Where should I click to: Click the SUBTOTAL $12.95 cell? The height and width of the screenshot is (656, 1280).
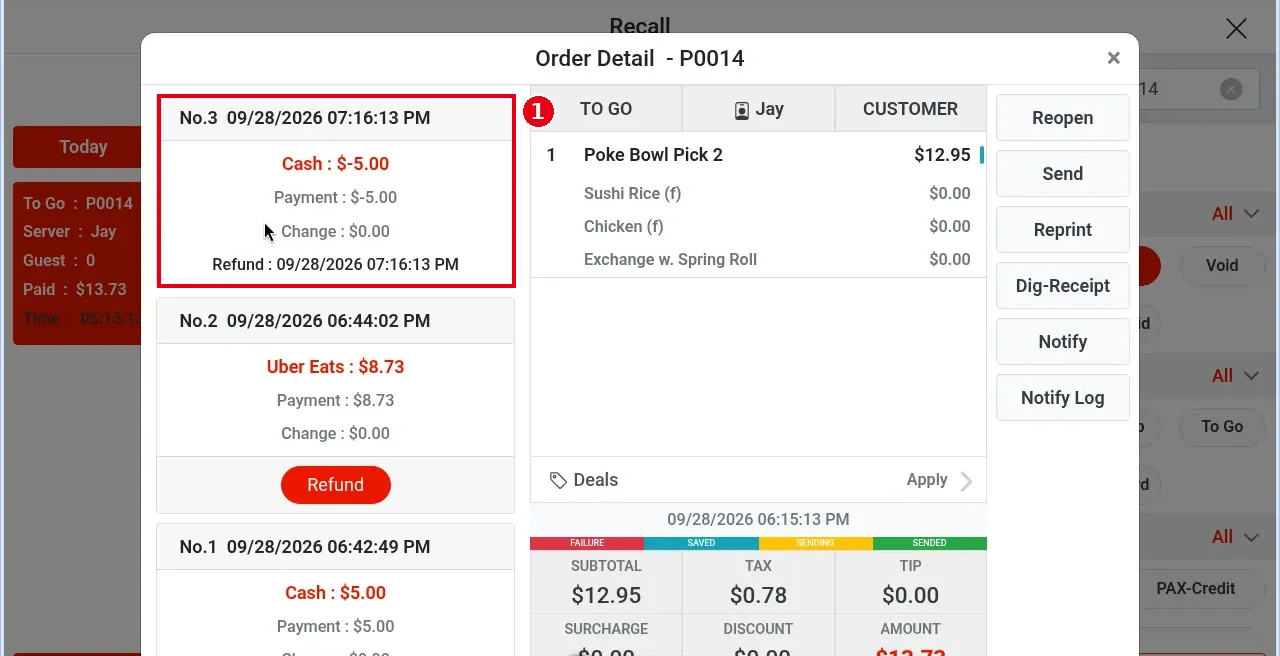tap(606, 582)
